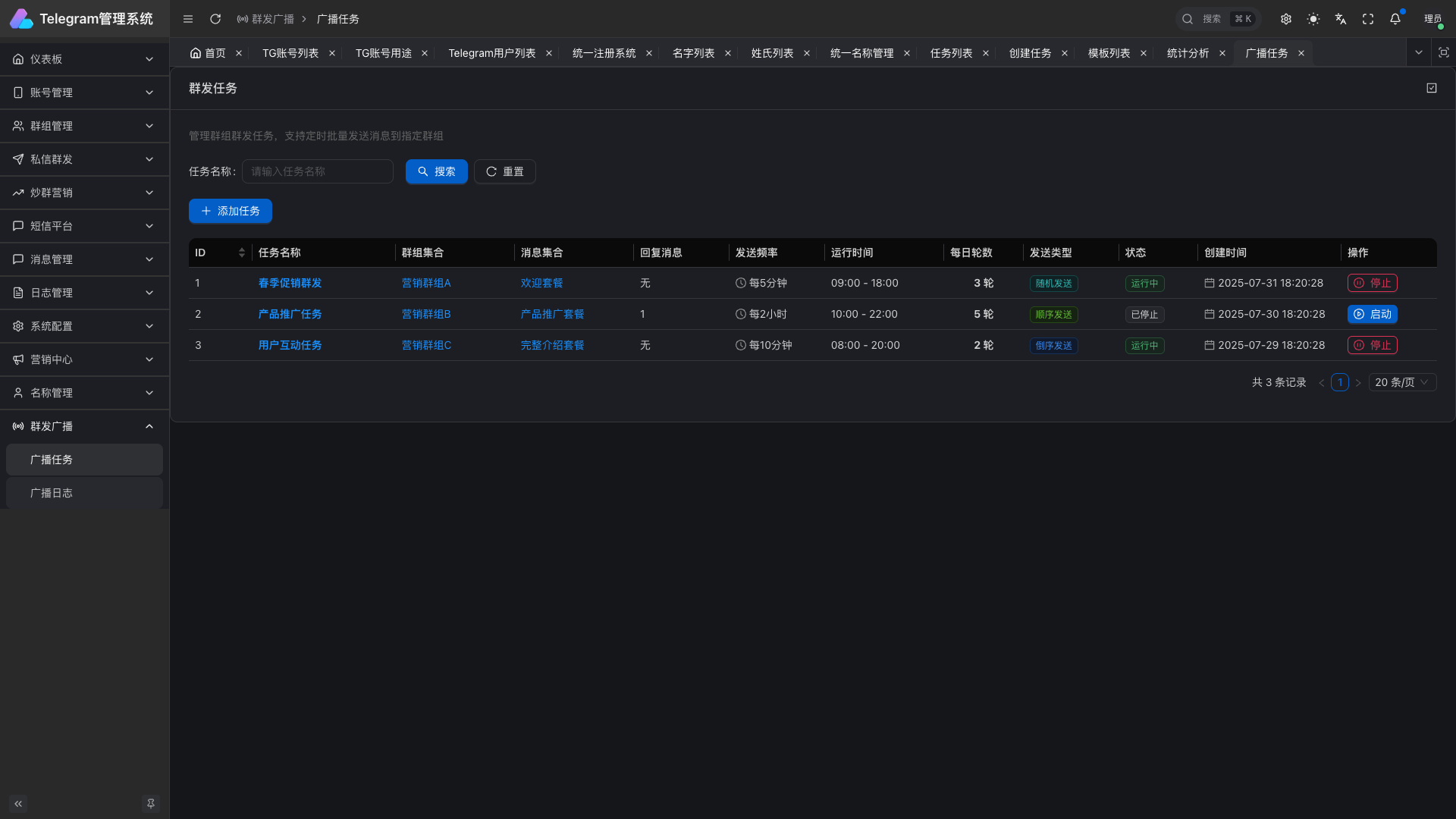
Task: Click the 添加任务 button
Action: point(231,211)
